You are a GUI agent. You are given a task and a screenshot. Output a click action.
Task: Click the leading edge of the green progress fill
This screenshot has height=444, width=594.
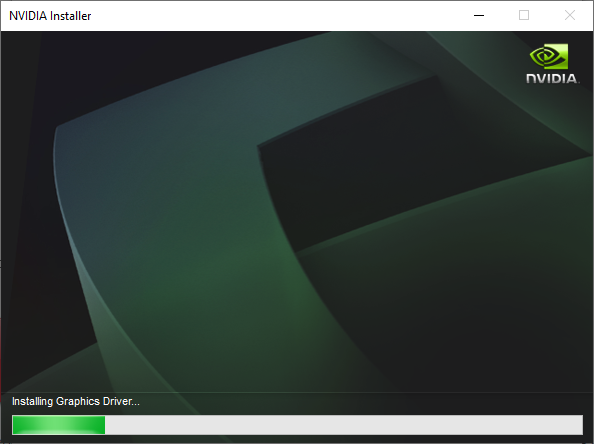[104, 425]
